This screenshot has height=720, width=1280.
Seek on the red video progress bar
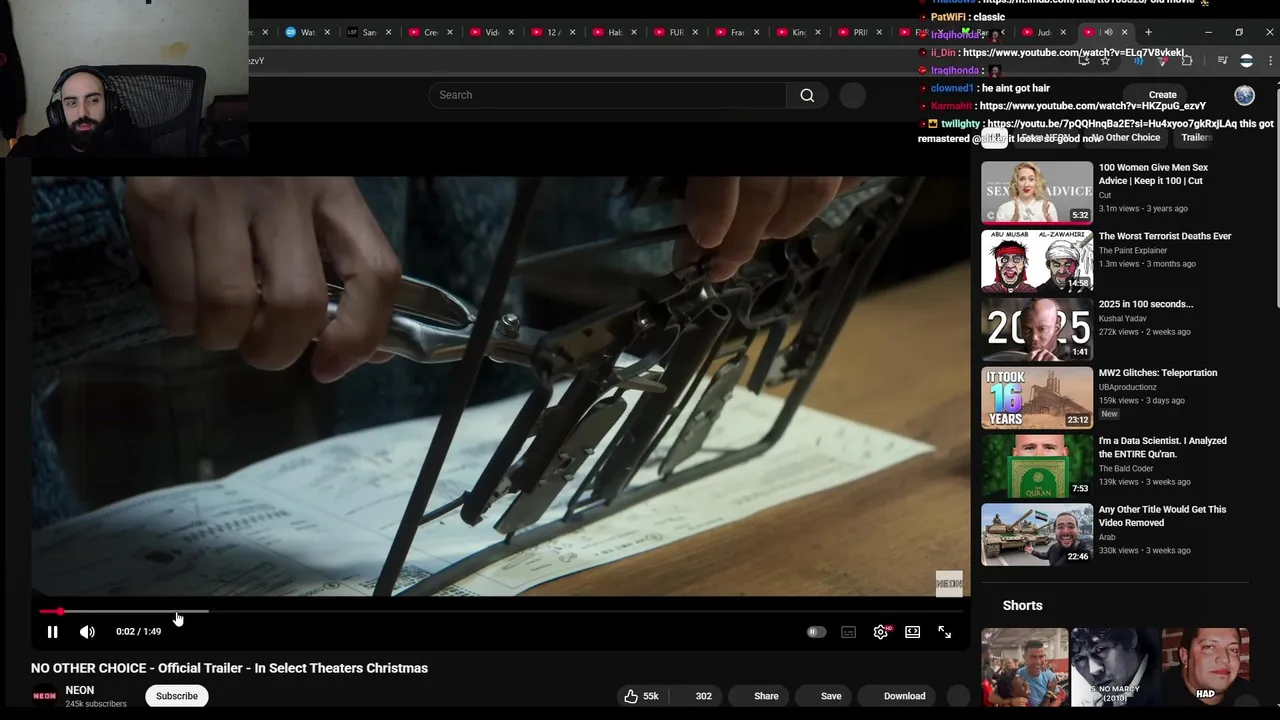tap(500, 611)
